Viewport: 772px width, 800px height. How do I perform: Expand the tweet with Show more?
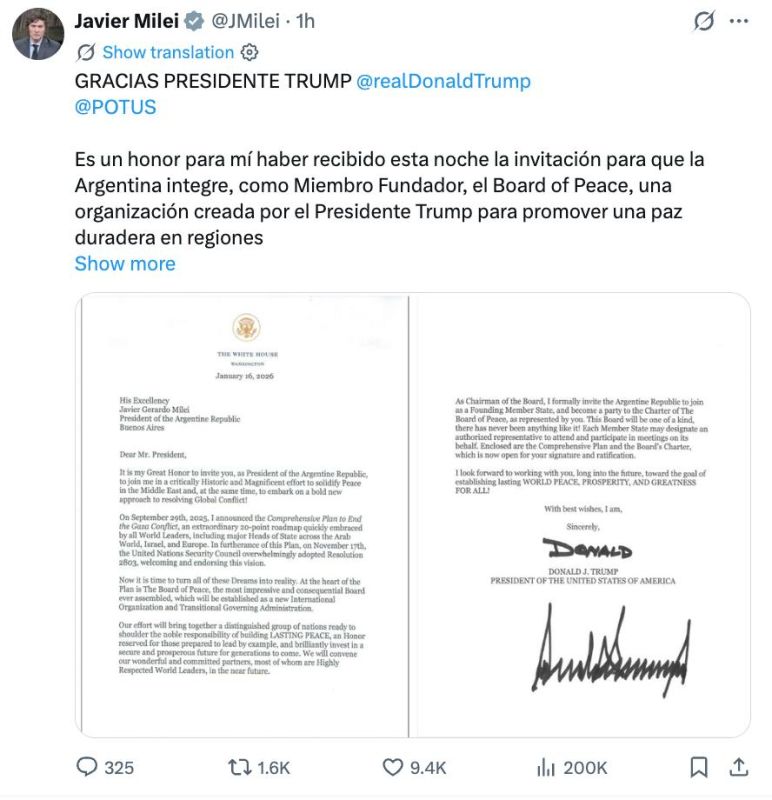(124, 263)
